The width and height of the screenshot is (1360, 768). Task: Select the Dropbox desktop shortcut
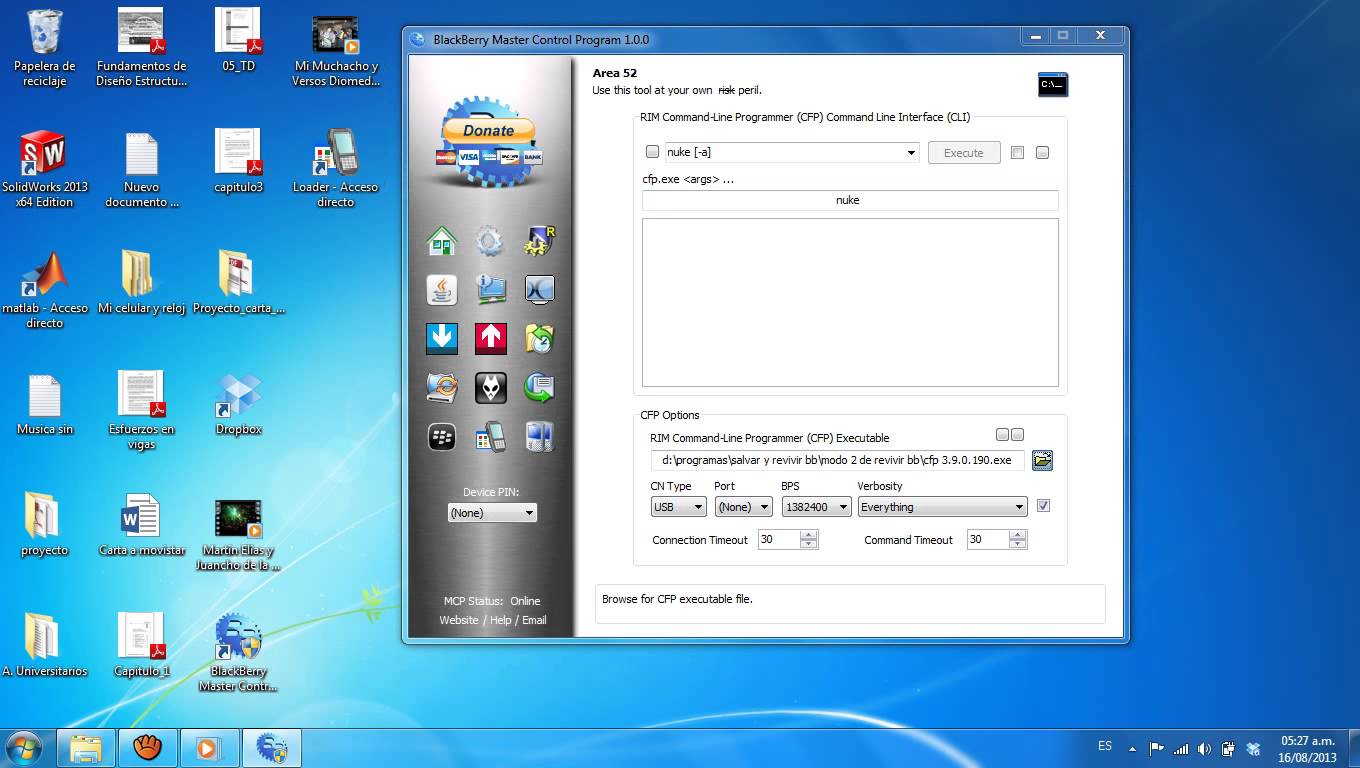[238, 405]
